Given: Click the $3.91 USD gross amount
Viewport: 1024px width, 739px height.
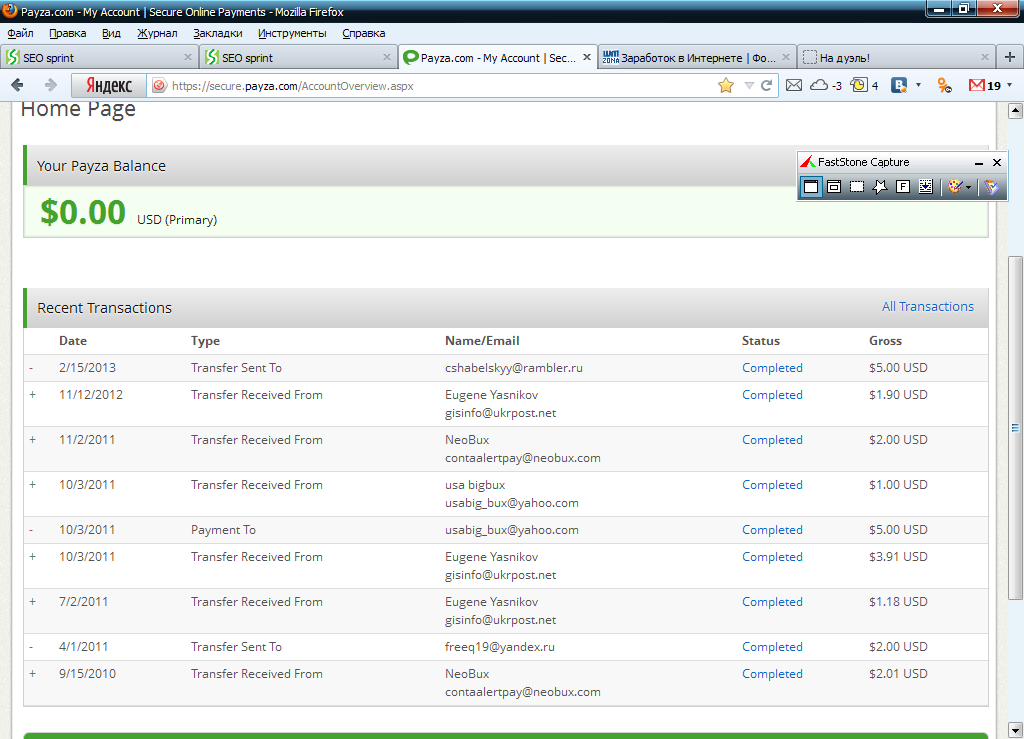Looking at the screenshot, I should pos(898,556).
